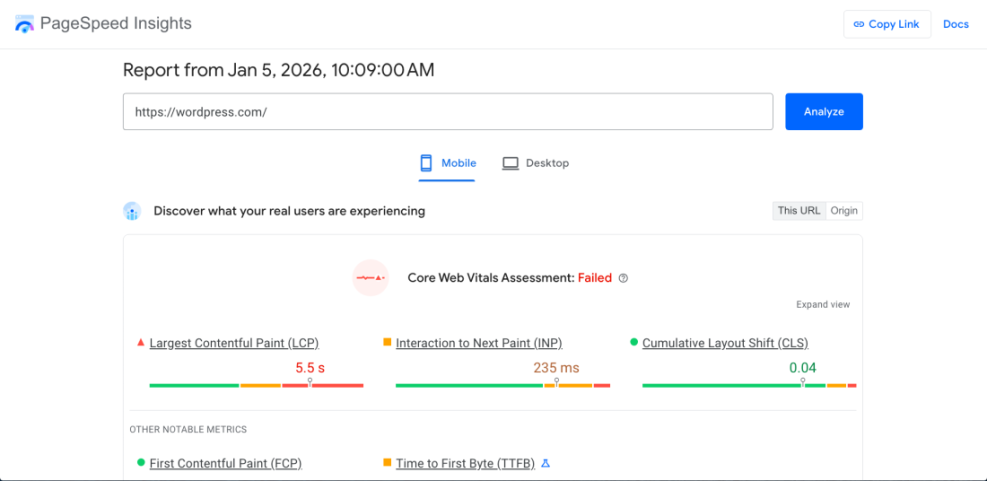Click the INP distribution bar
Image resolution: width=987 pixels, height=481 pixels.
503,385
